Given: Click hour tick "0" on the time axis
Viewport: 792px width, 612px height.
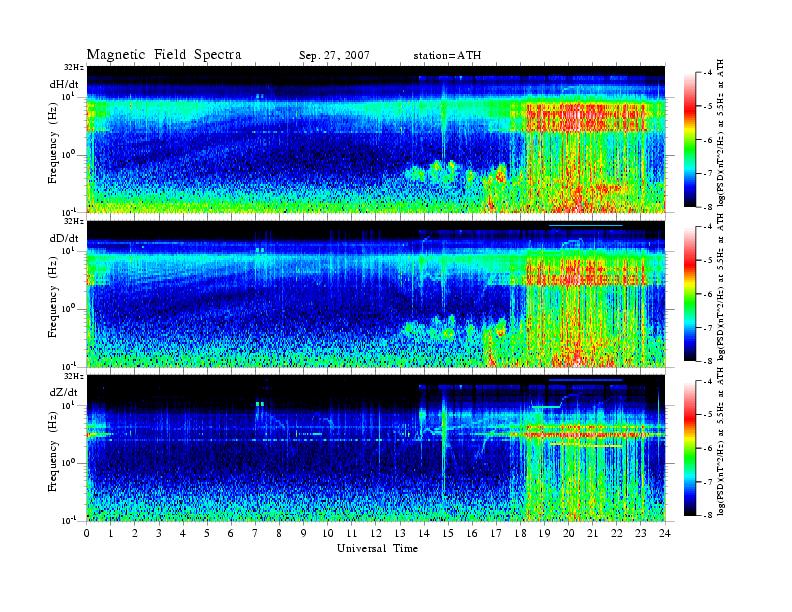Looking at the screenshot, I should 87,533.
